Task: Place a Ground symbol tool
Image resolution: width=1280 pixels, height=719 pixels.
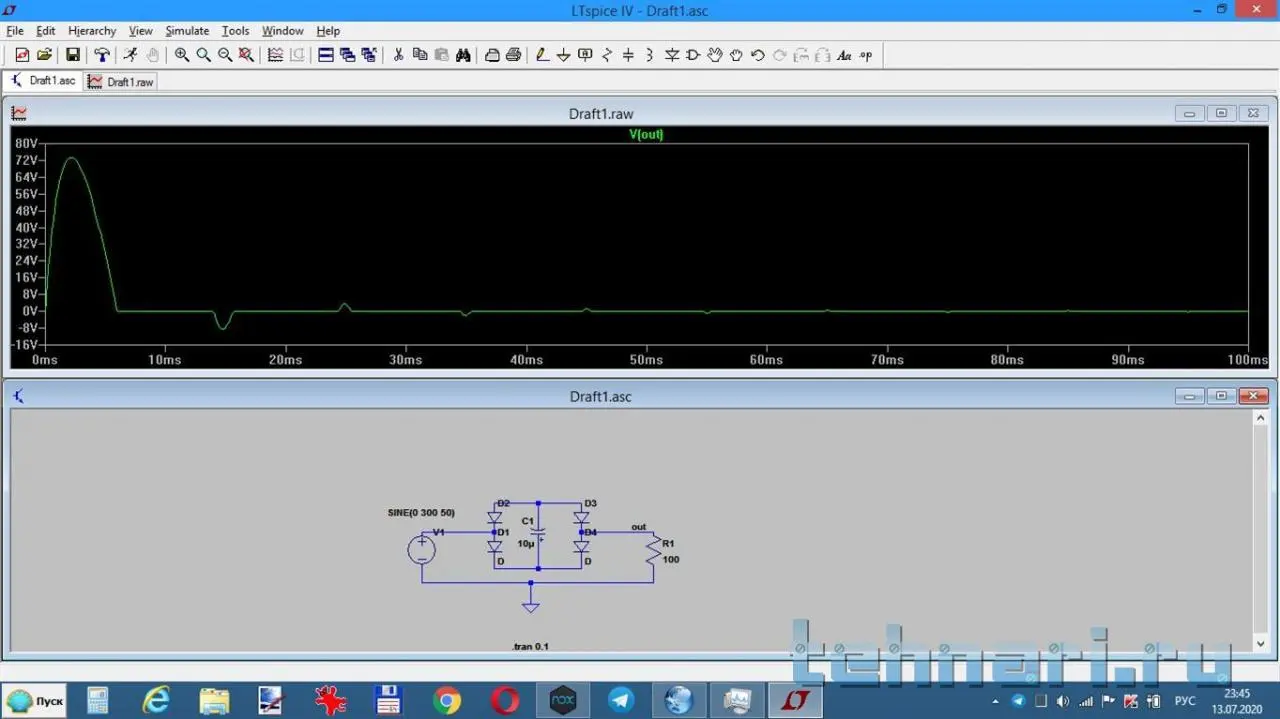Action: pyautogui.click(x=563, y=55)
